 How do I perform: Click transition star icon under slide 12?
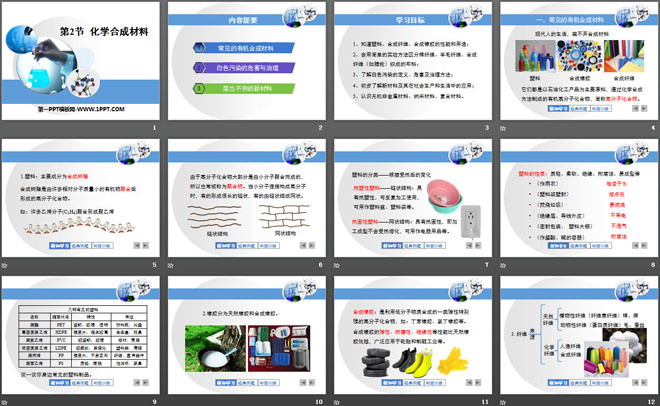[503, 402]
